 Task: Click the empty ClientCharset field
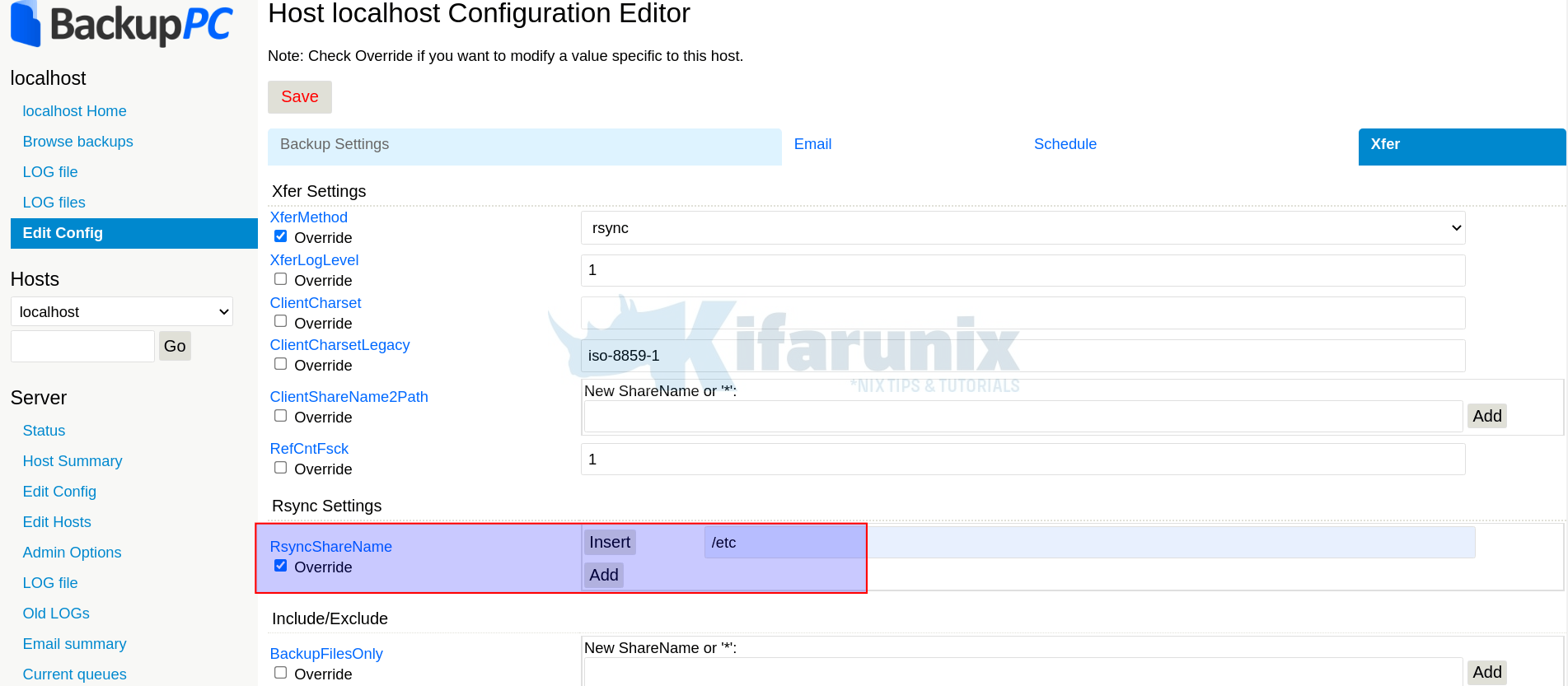tap(1023, 313)
